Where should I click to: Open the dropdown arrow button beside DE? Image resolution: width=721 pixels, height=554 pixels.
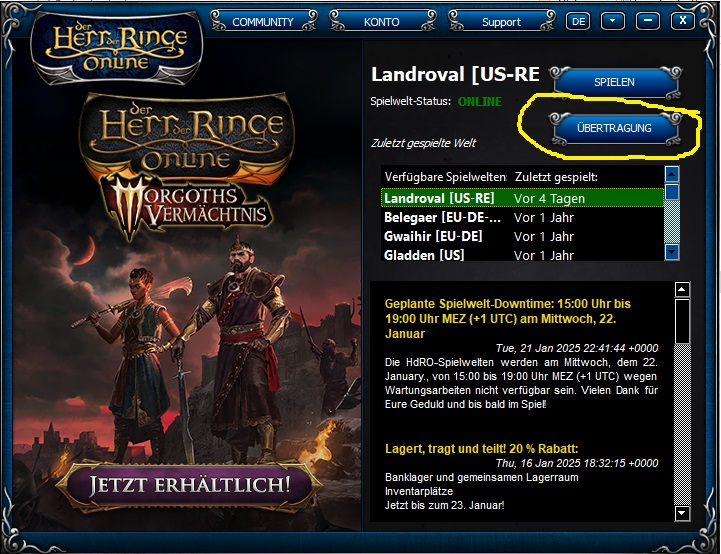tap(612, 21)
